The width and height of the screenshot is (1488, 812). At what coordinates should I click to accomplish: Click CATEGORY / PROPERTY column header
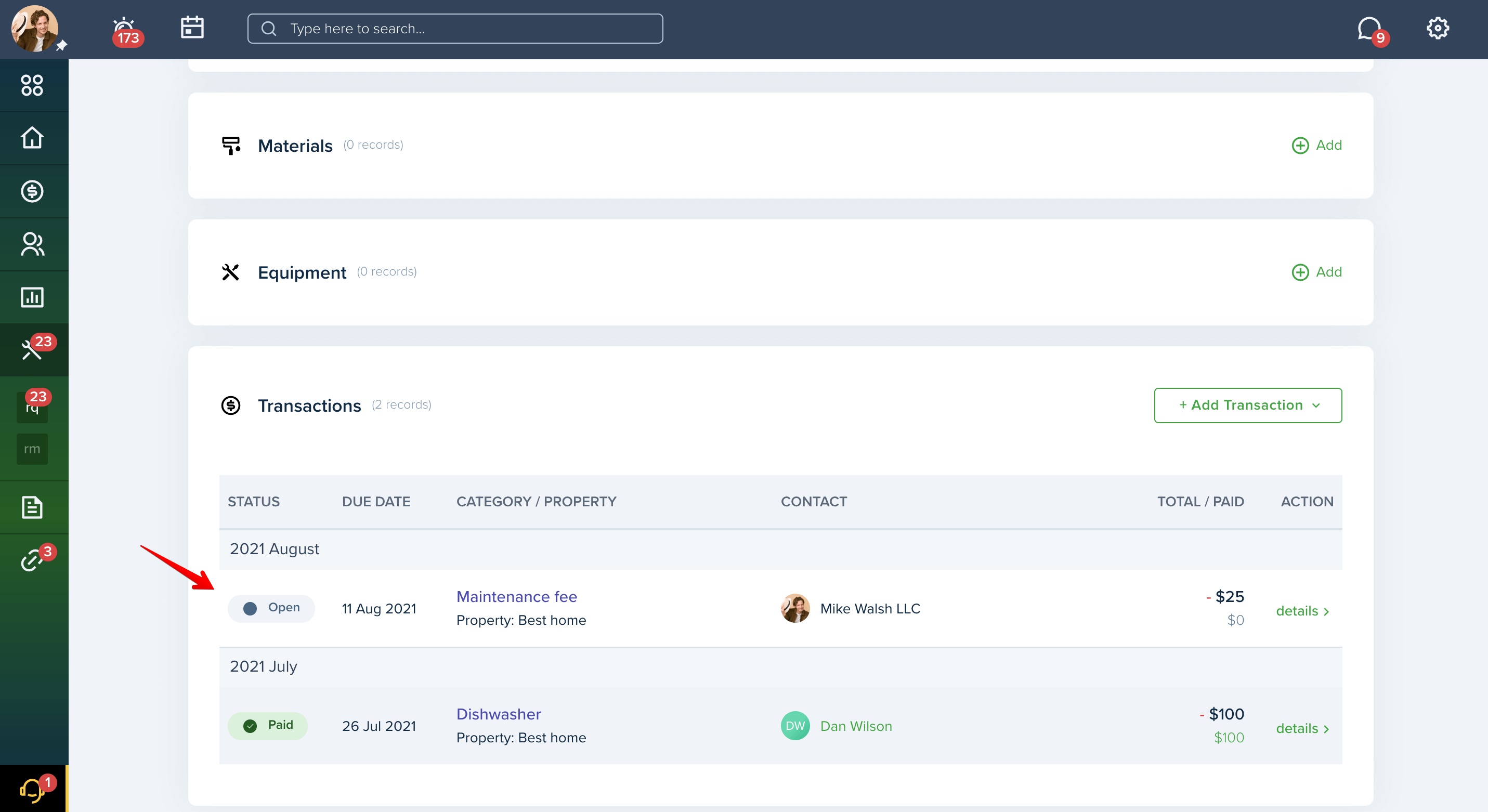pos(536,502)
